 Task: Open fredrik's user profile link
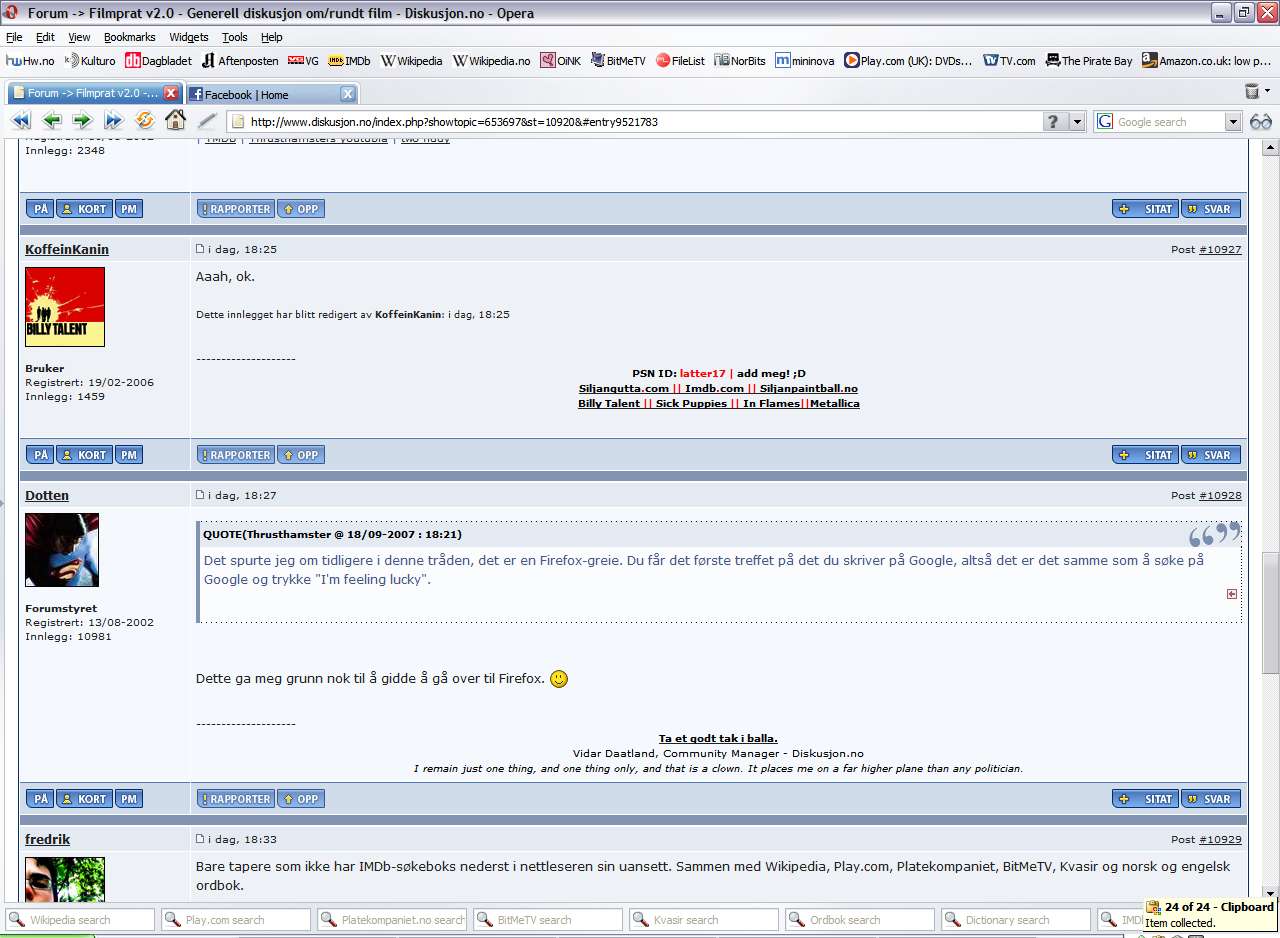pos(47,839)
